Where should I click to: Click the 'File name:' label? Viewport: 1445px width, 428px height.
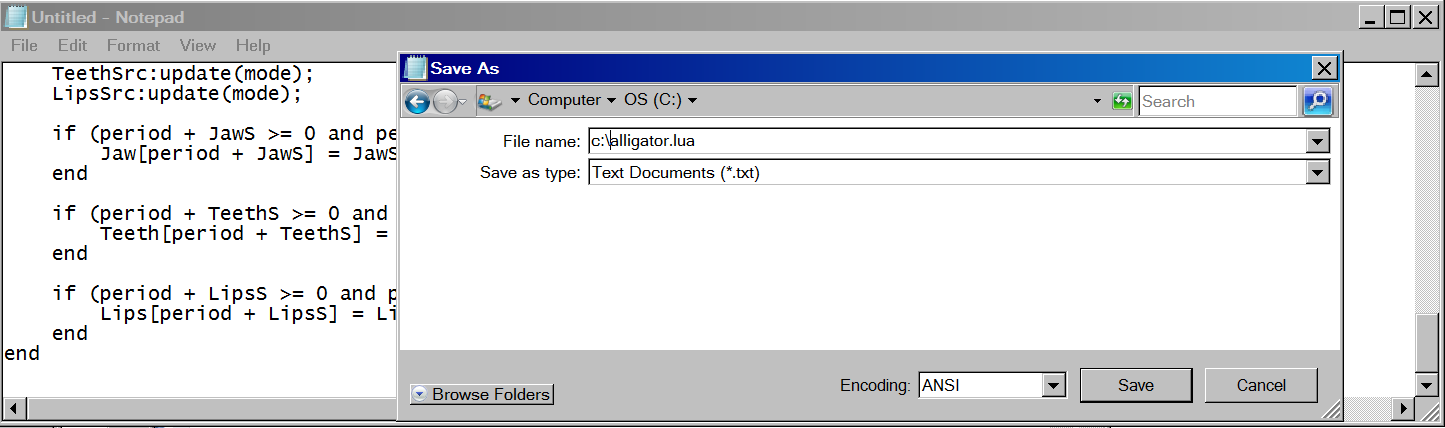click(x=542, y=141)
